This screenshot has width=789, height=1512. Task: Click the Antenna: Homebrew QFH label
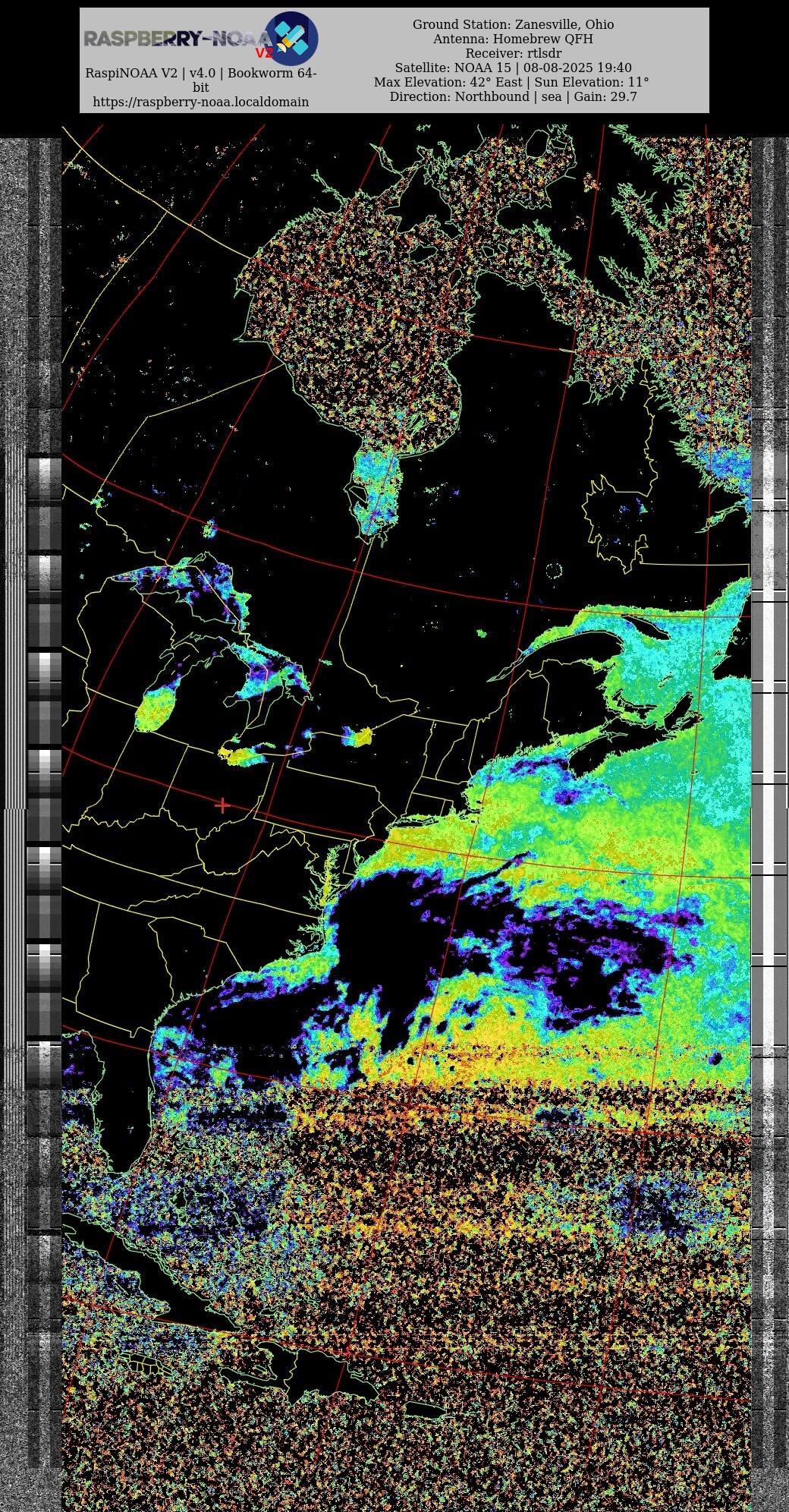[x=513, y=39]
